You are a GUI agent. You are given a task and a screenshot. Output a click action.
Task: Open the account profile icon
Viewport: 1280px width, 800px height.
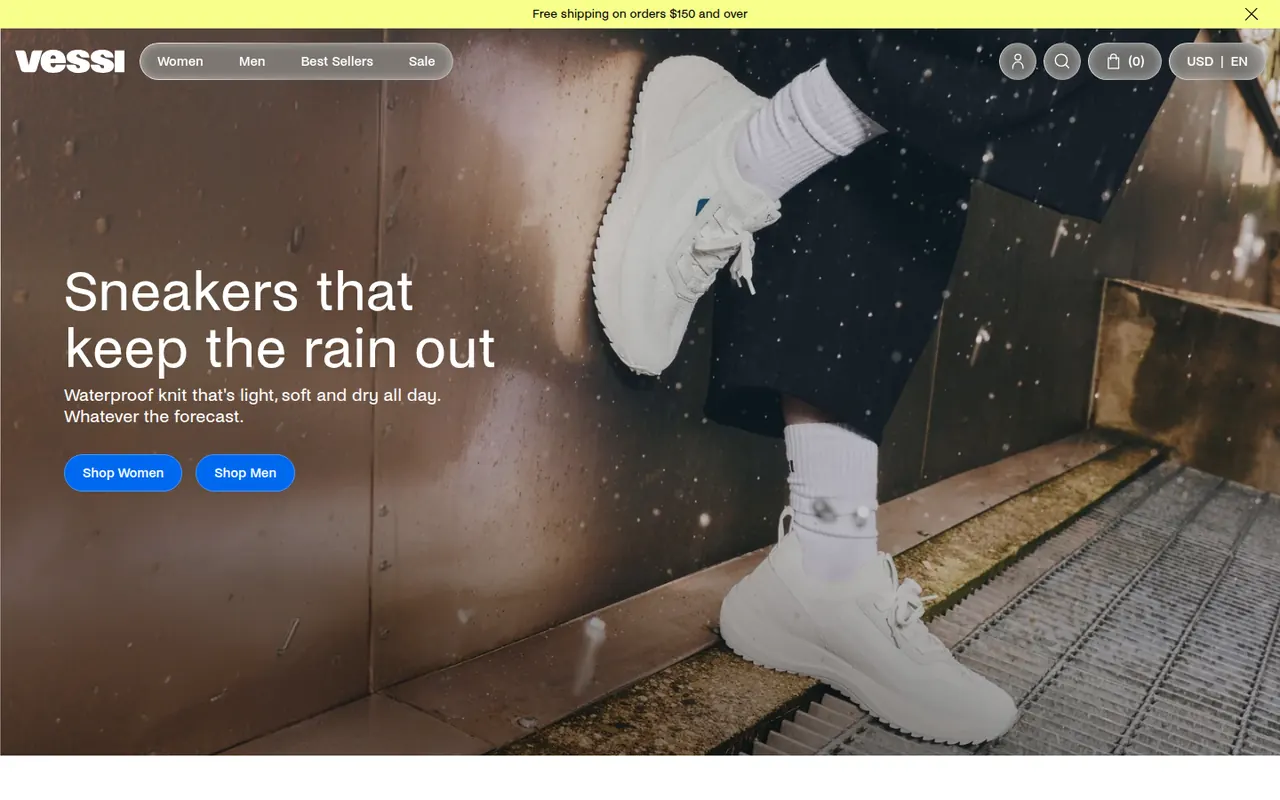(x=1017, y=61)
